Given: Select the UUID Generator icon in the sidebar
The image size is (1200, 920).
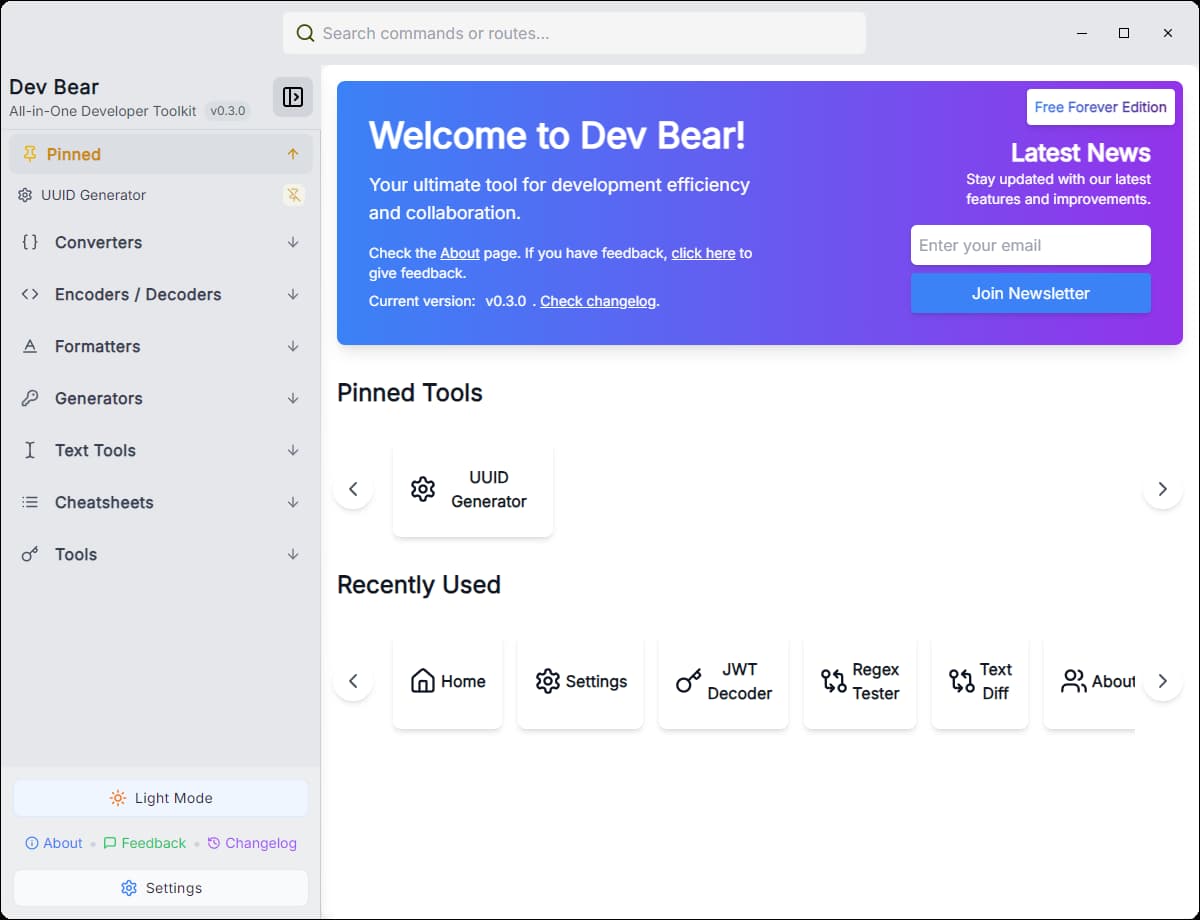Looking at the screenshot, I should click(x=27, y=195).
